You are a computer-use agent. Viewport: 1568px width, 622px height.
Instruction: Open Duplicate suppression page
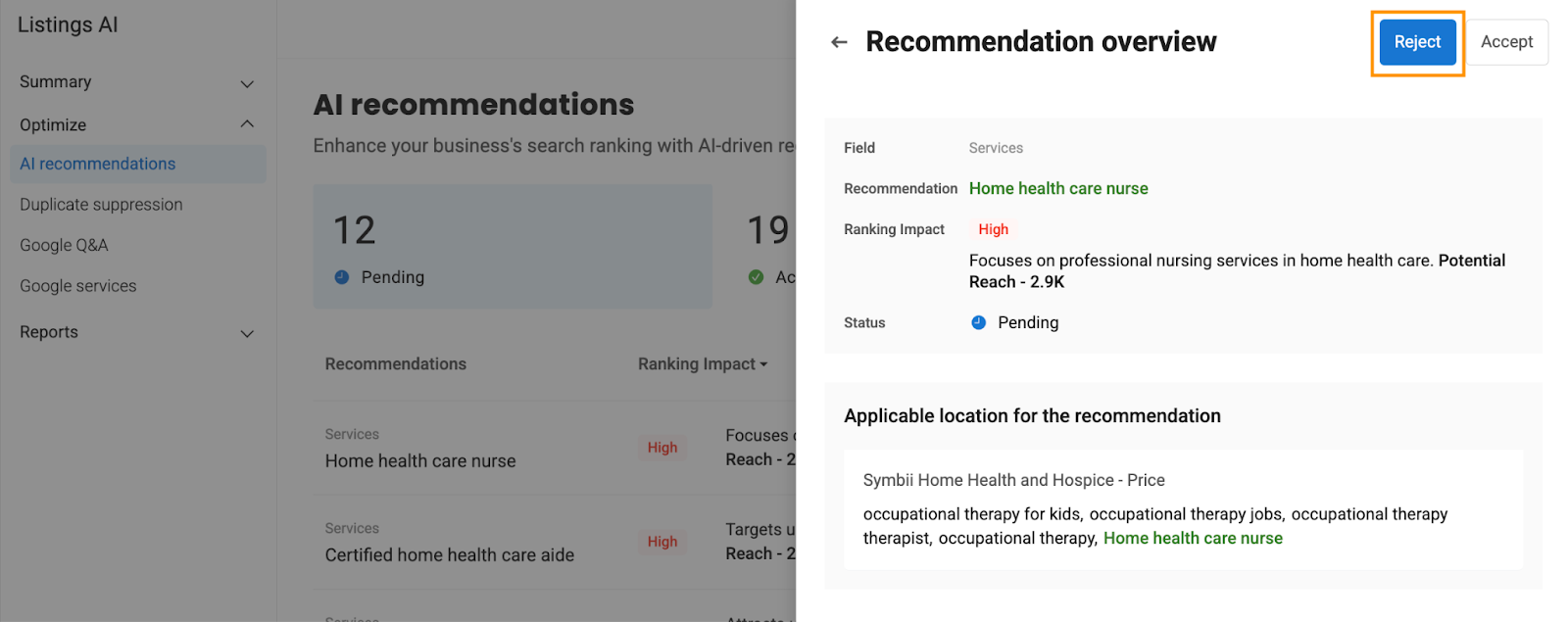click(101, 205)
